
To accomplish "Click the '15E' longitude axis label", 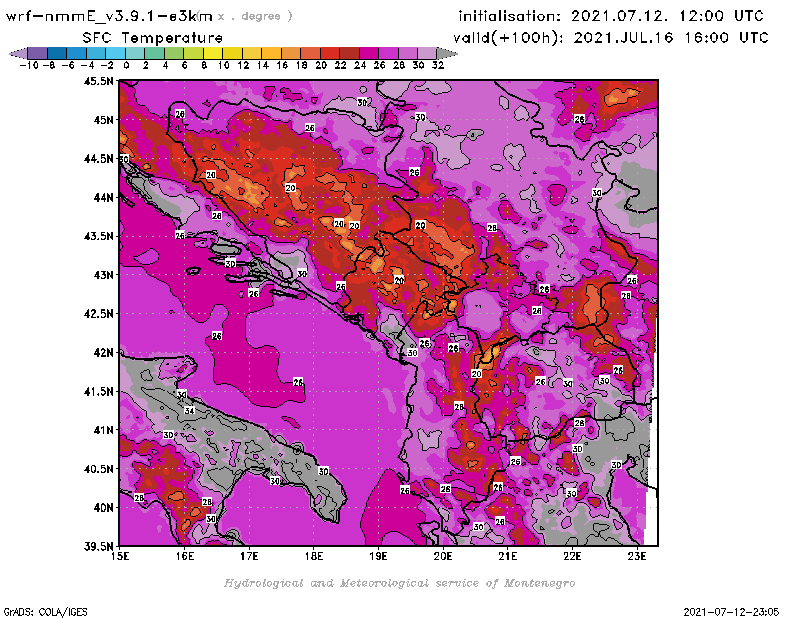I will click(x=120, y=556).
